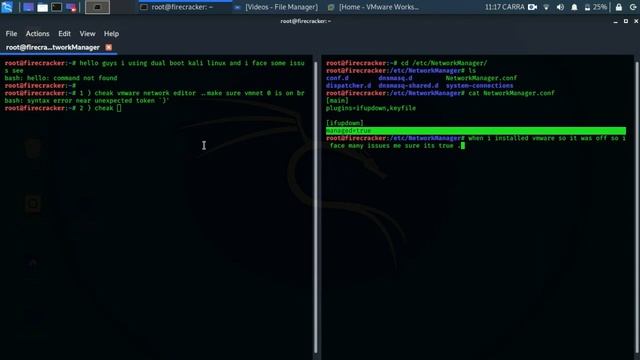Launch the terminal emulator from the panel

click(x=57, y=7)
